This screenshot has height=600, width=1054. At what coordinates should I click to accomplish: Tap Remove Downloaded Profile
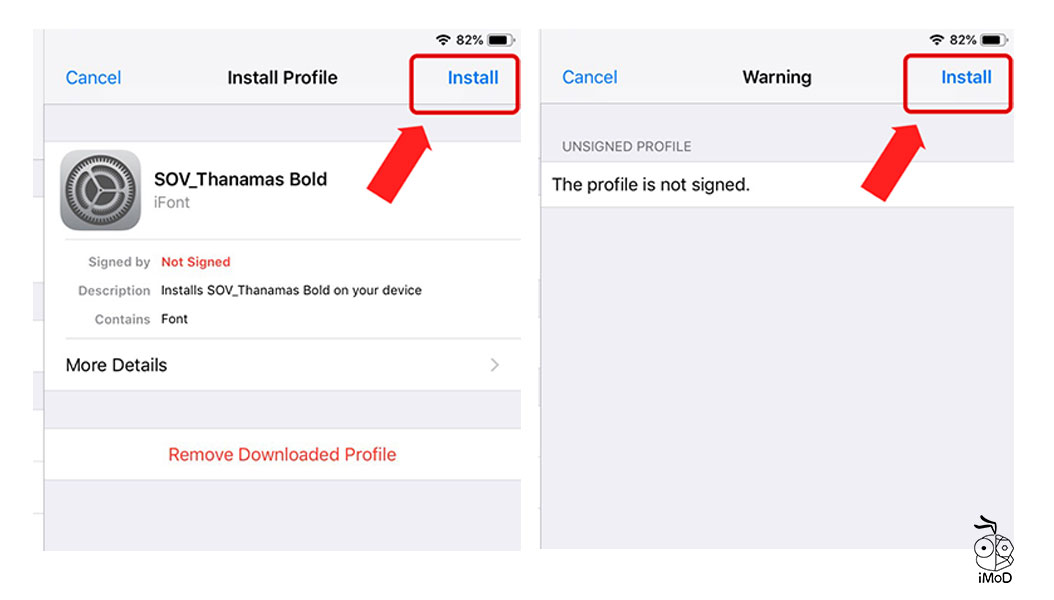282,454
